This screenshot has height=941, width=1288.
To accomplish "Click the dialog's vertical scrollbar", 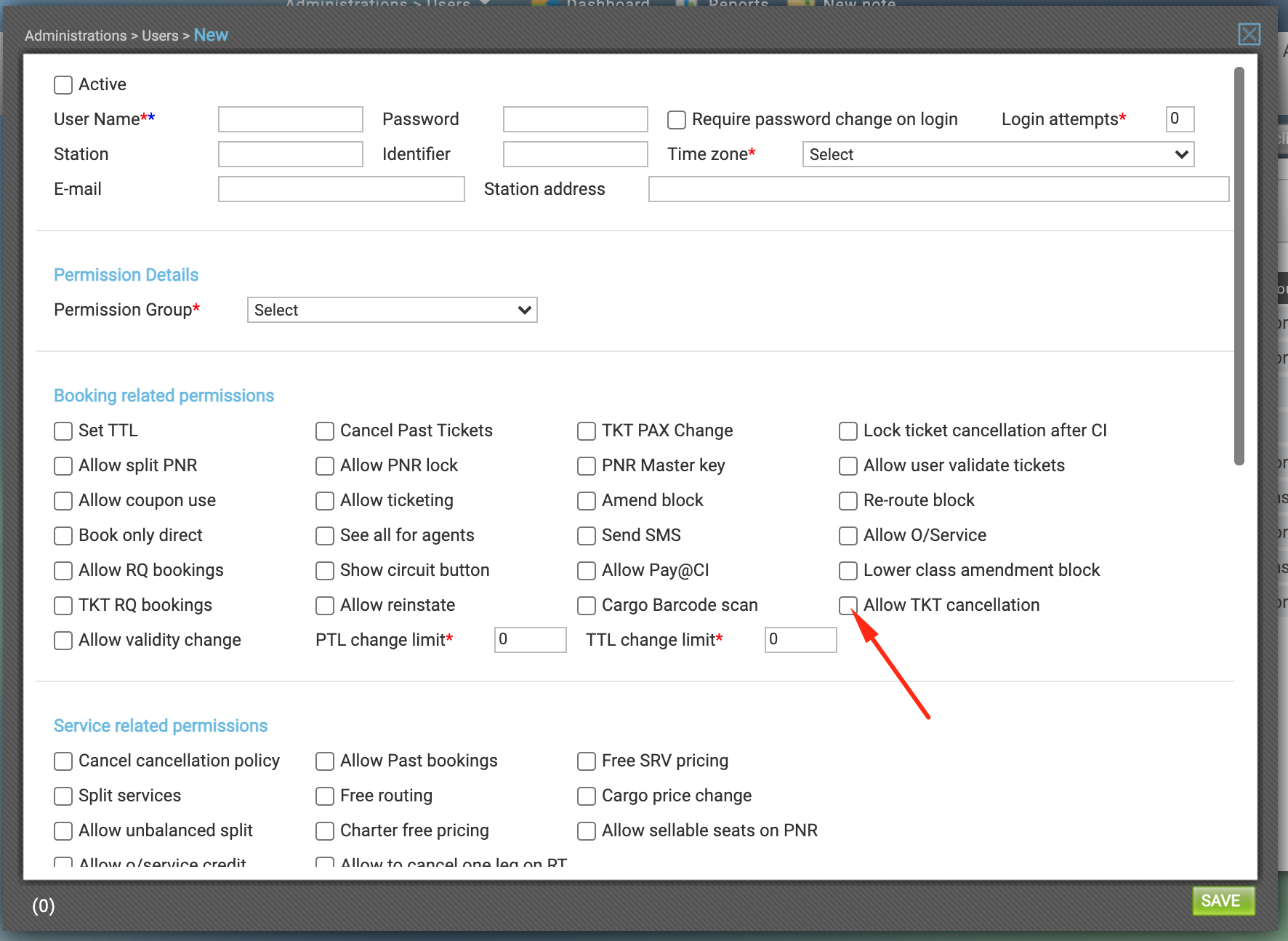I will (1239, 266).
